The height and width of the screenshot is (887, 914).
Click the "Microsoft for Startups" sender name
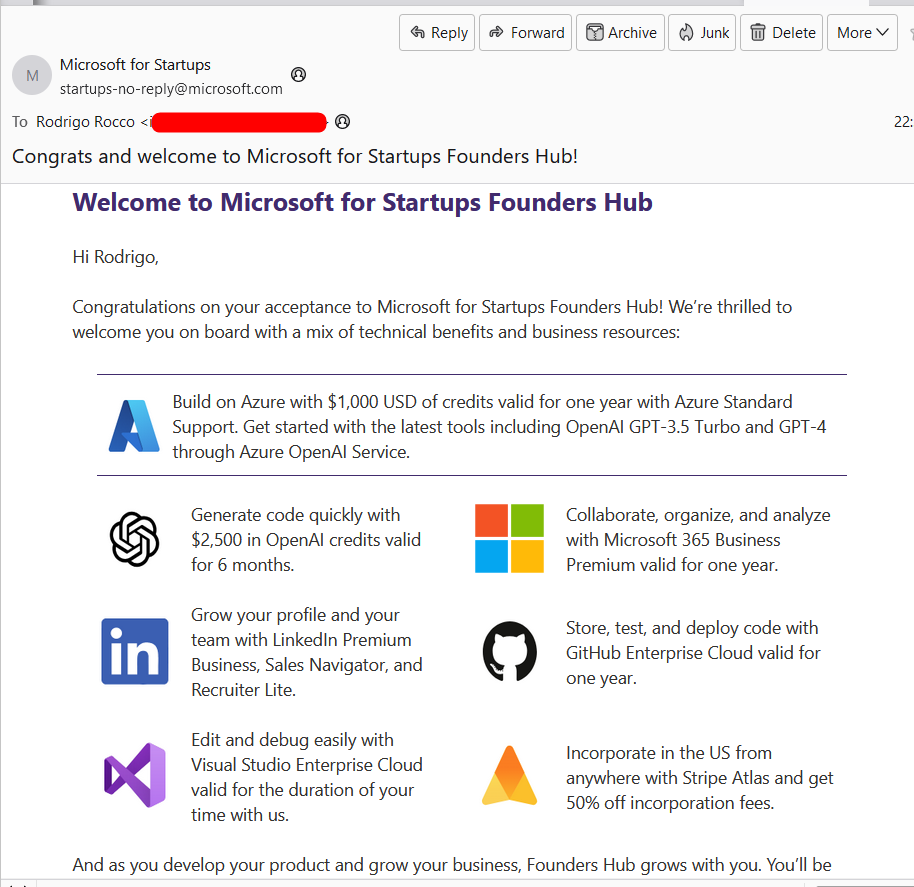point(135,65)
